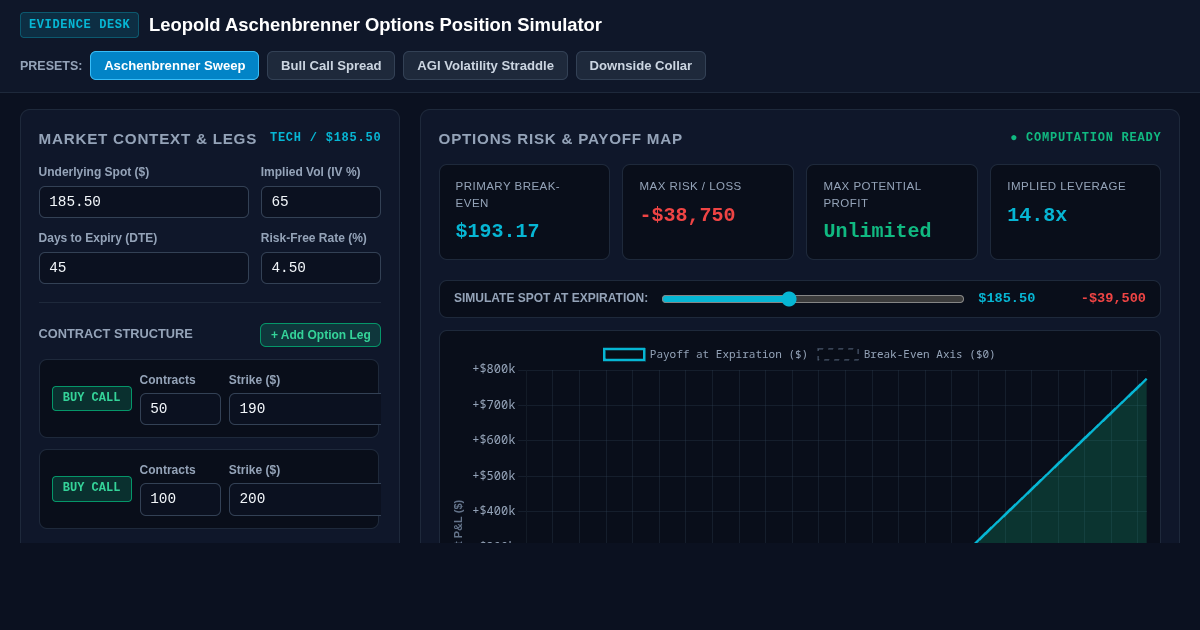
Task: Edit the Risk-Free Rate input
Action: 321,268
